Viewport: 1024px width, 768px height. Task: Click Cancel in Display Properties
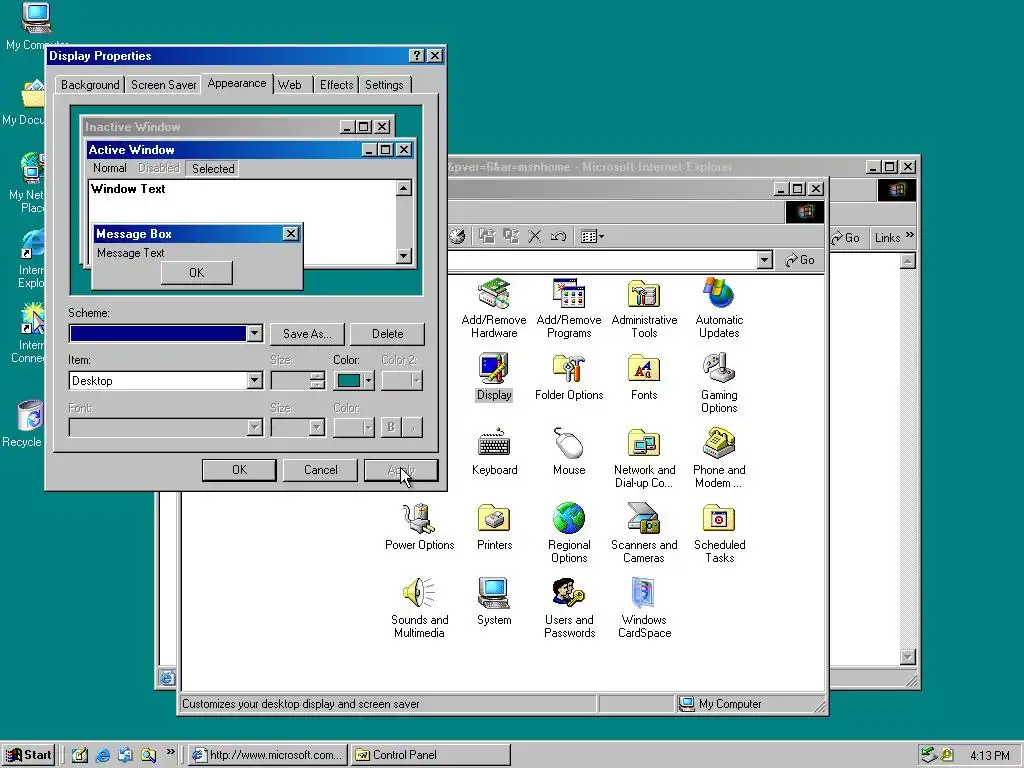(320, 470)
